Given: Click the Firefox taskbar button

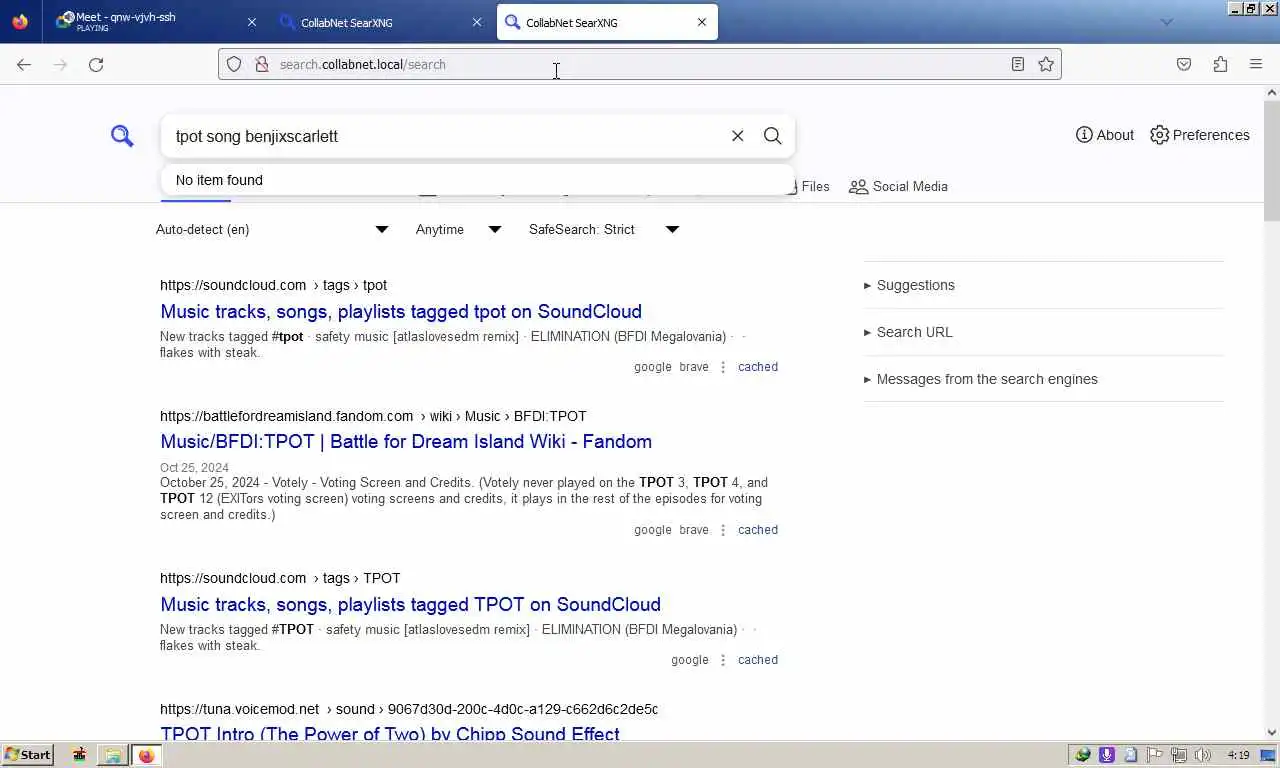Looking at the screenshot, I should 147,755.
